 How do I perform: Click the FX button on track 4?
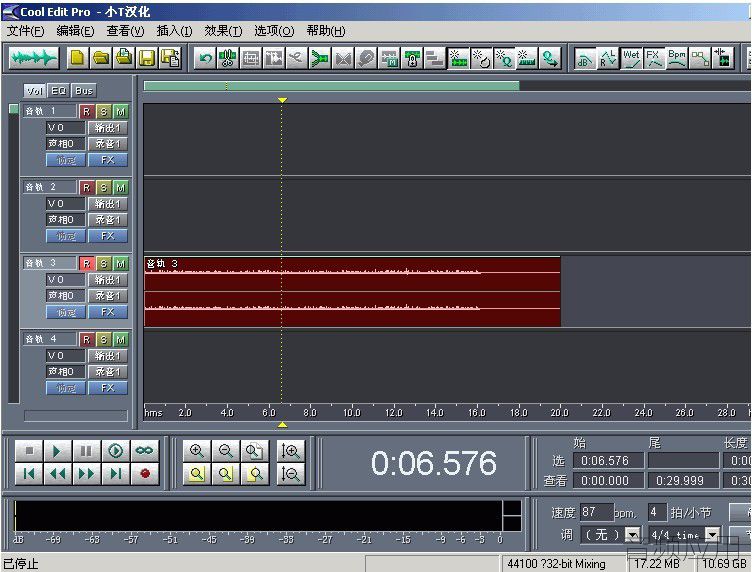(107, 388)
